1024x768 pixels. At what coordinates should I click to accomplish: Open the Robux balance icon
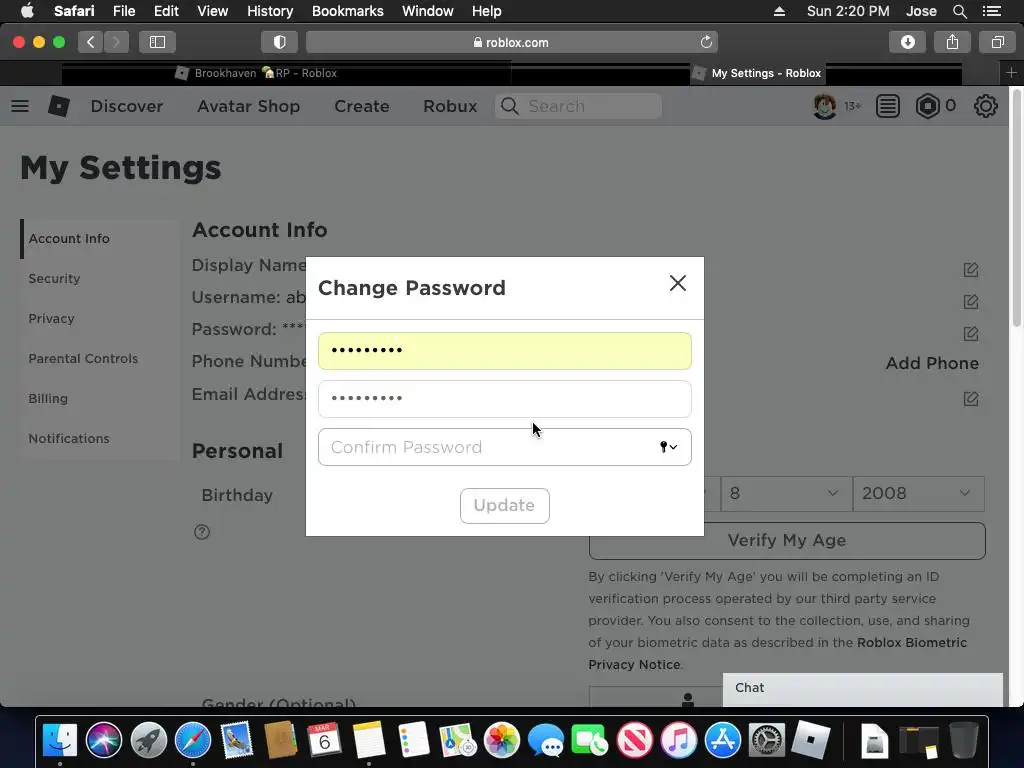(927, 106)
